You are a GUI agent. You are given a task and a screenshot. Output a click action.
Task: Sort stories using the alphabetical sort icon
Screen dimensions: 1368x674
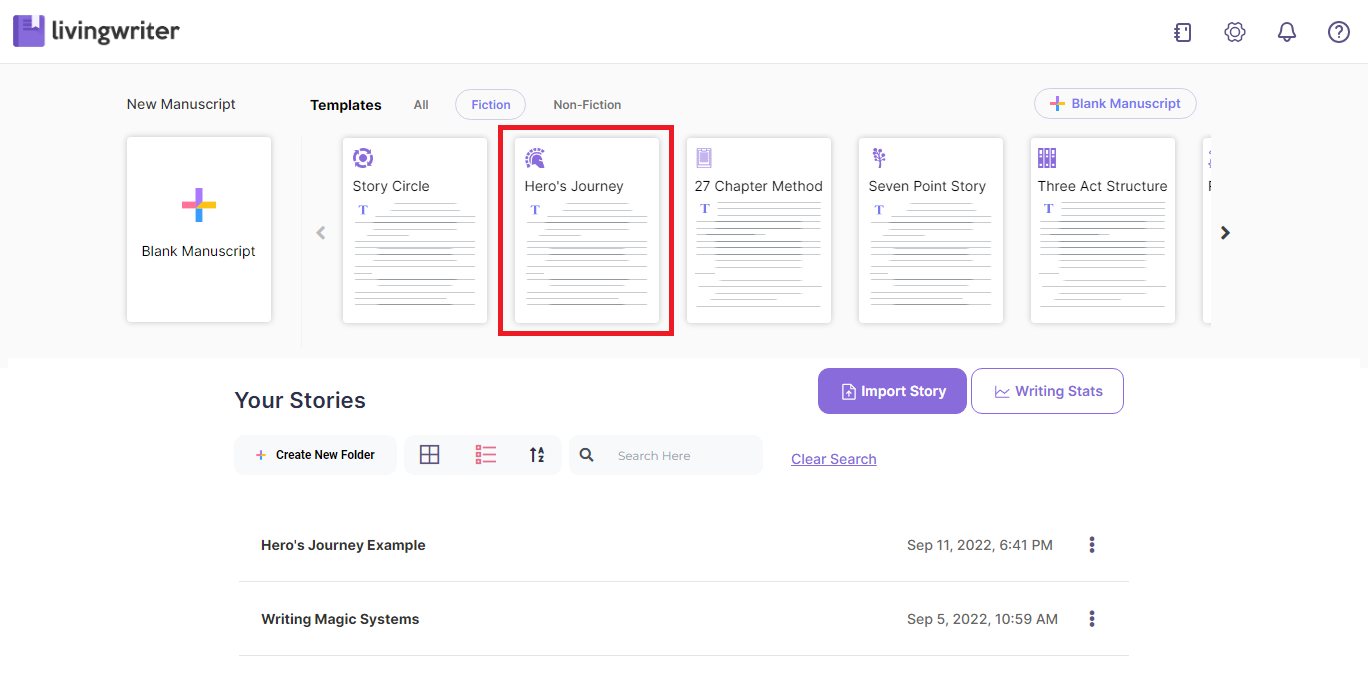pyautogui.click(x=537, y=454)
